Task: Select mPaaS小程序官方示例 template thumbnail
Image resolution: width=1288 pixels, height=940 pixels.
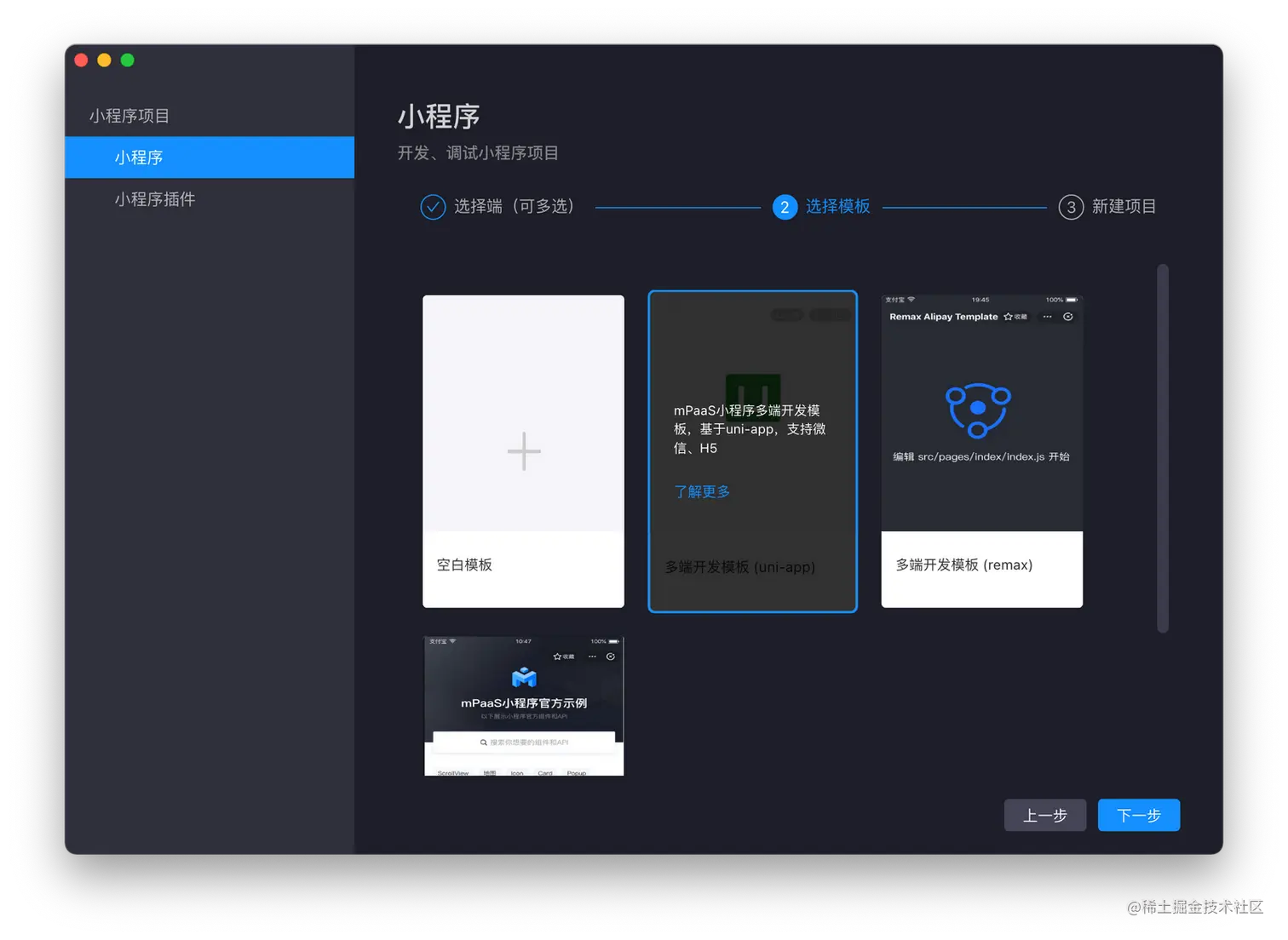Action: (524, 706)
